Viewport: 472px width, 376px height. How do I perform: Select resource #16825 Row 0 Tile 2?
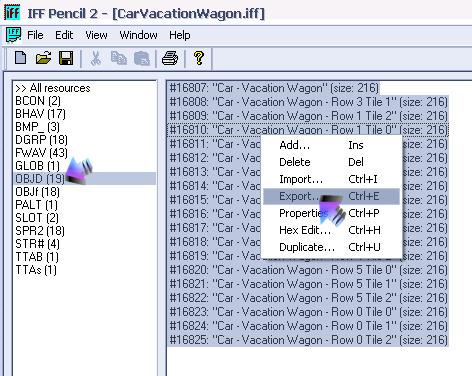tap(308, 340)
